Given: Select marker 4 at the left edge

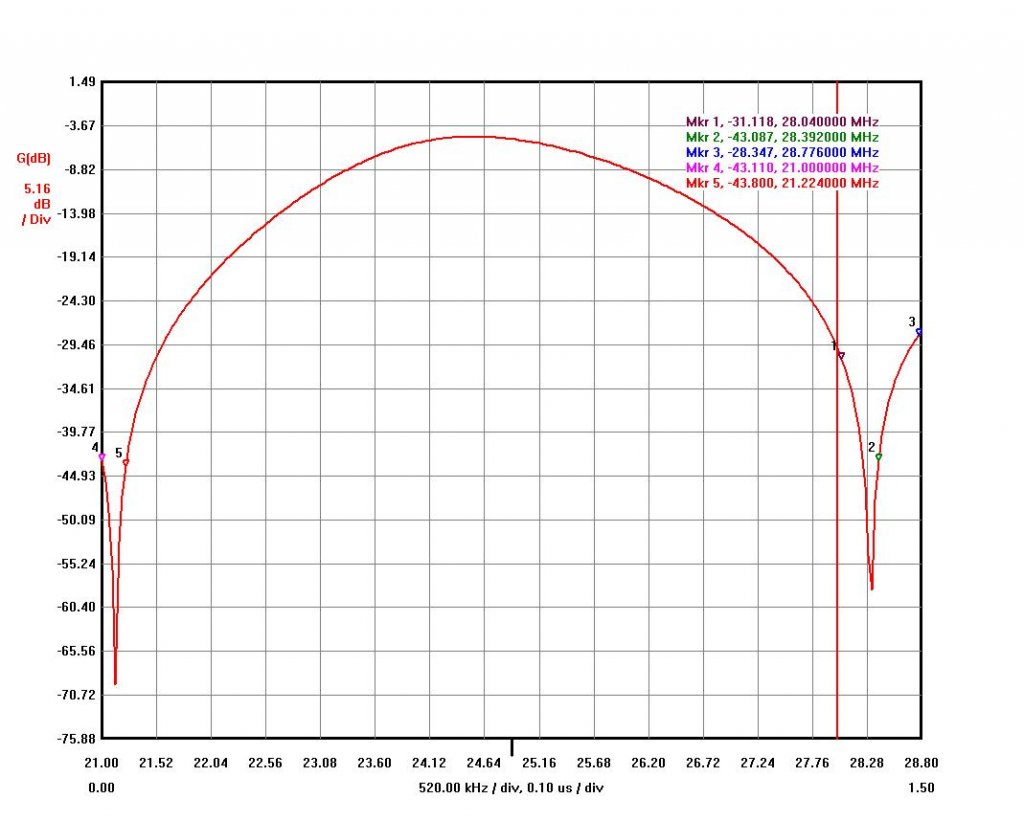Looking at the screenshot, I should pos(102,457).
